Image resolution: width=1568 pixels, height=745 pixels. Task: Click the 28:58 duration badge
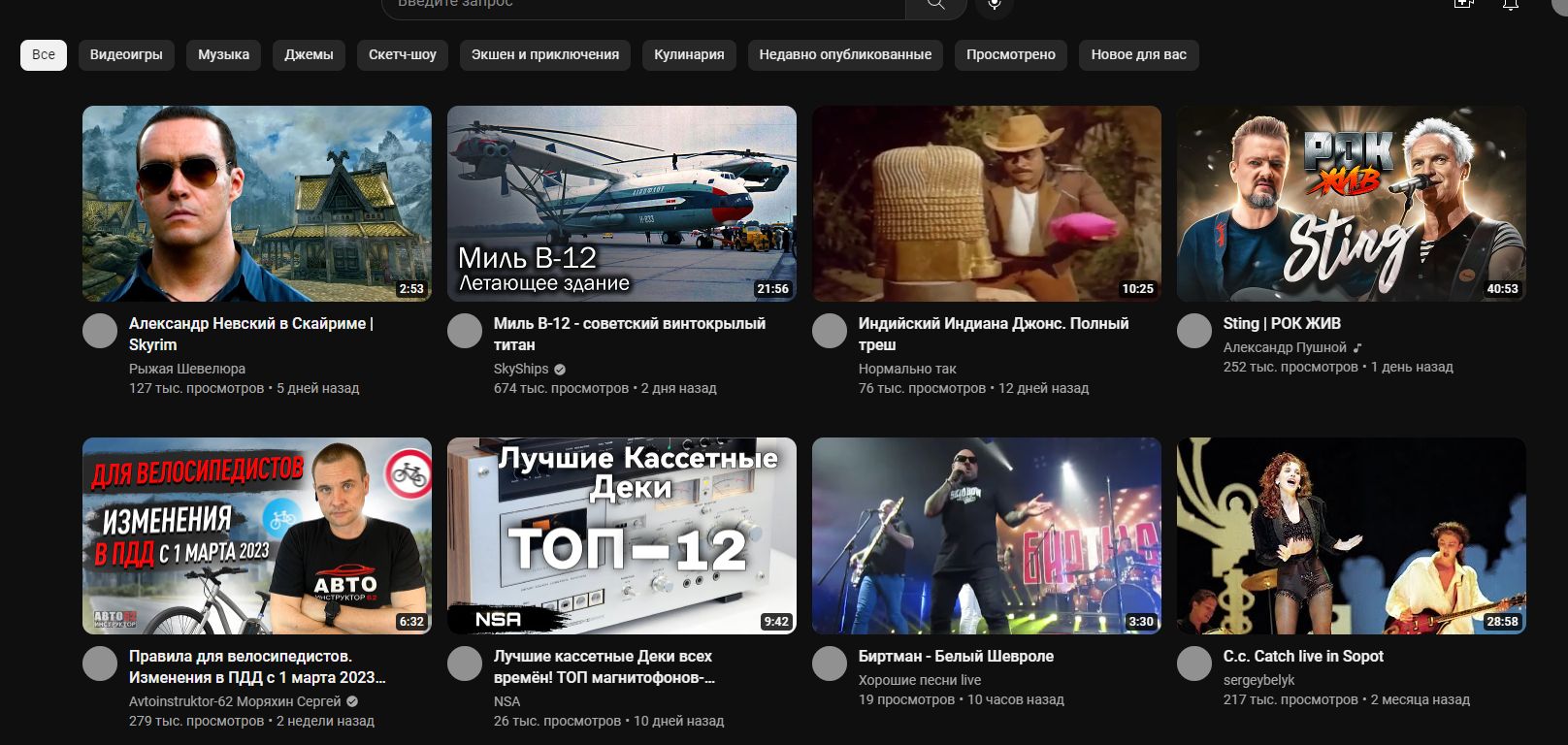coord(1503,622)
